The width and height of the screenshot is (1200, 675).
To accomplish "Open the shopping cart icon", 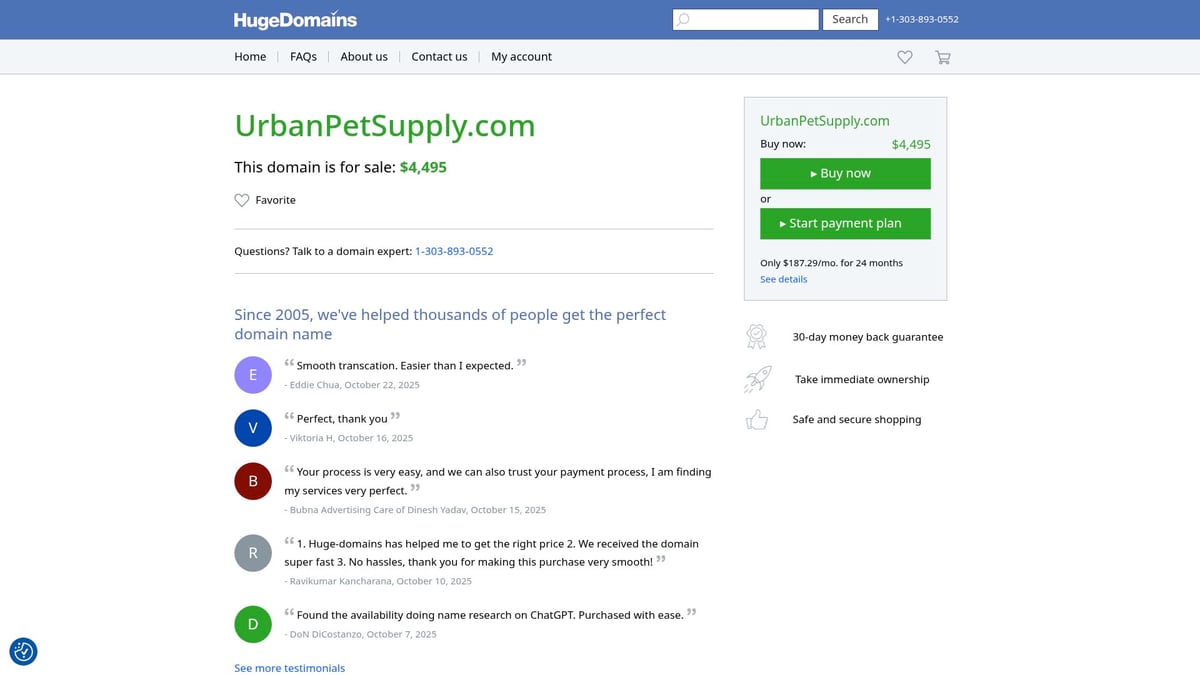I will point(942,57).
